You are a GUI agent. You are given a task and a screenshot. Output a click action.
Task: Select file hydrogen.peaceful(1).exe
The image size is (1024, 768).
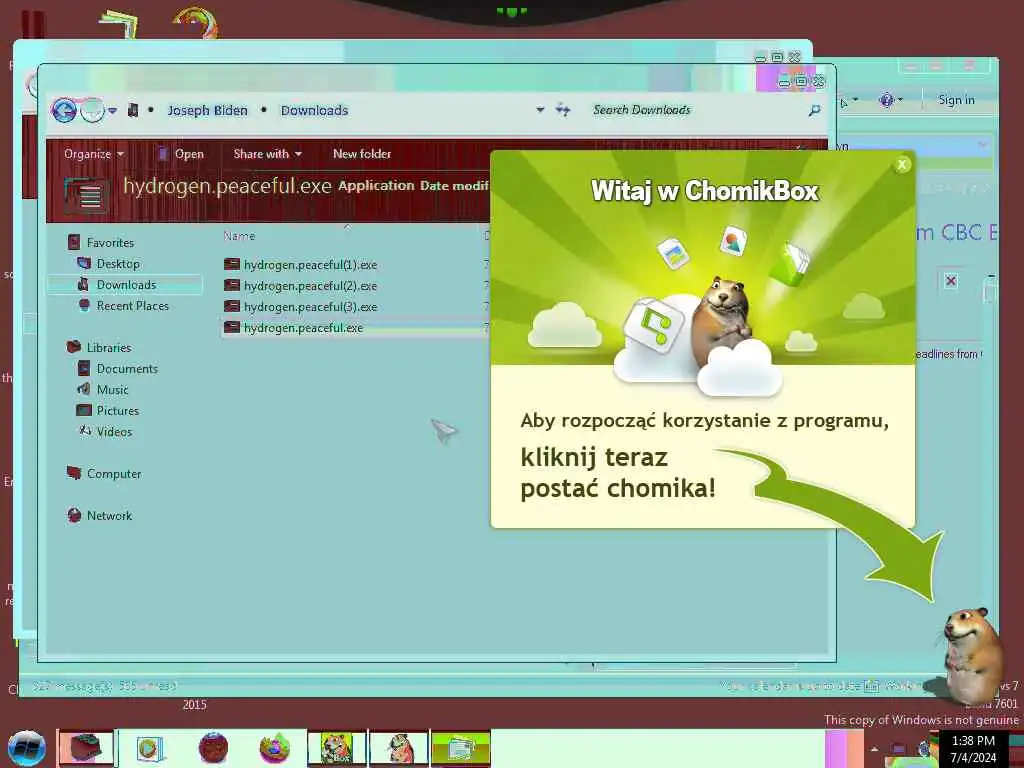(x=300, y=264)
